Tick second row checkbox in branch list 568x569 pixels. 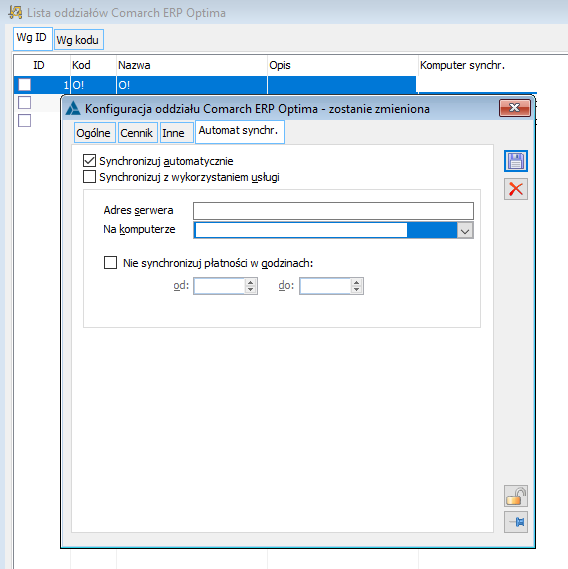(24, 102)
